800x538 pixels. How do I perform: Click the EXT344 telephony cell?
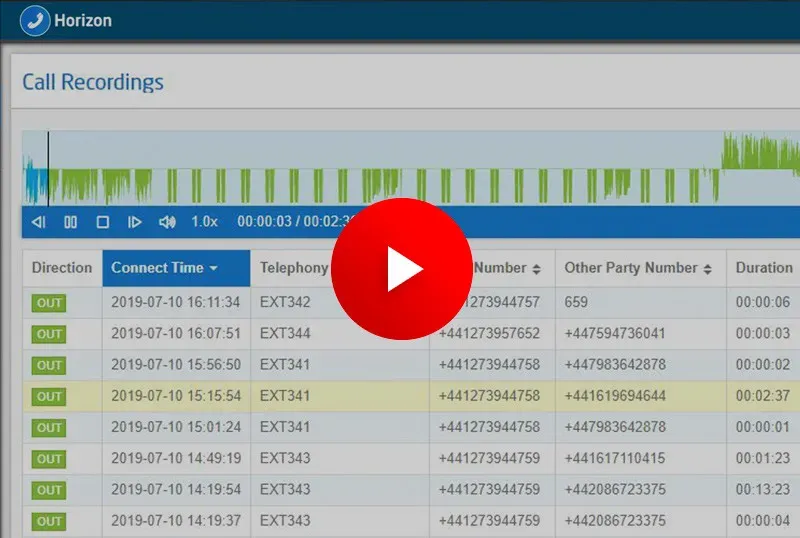(x=285, y=333)
